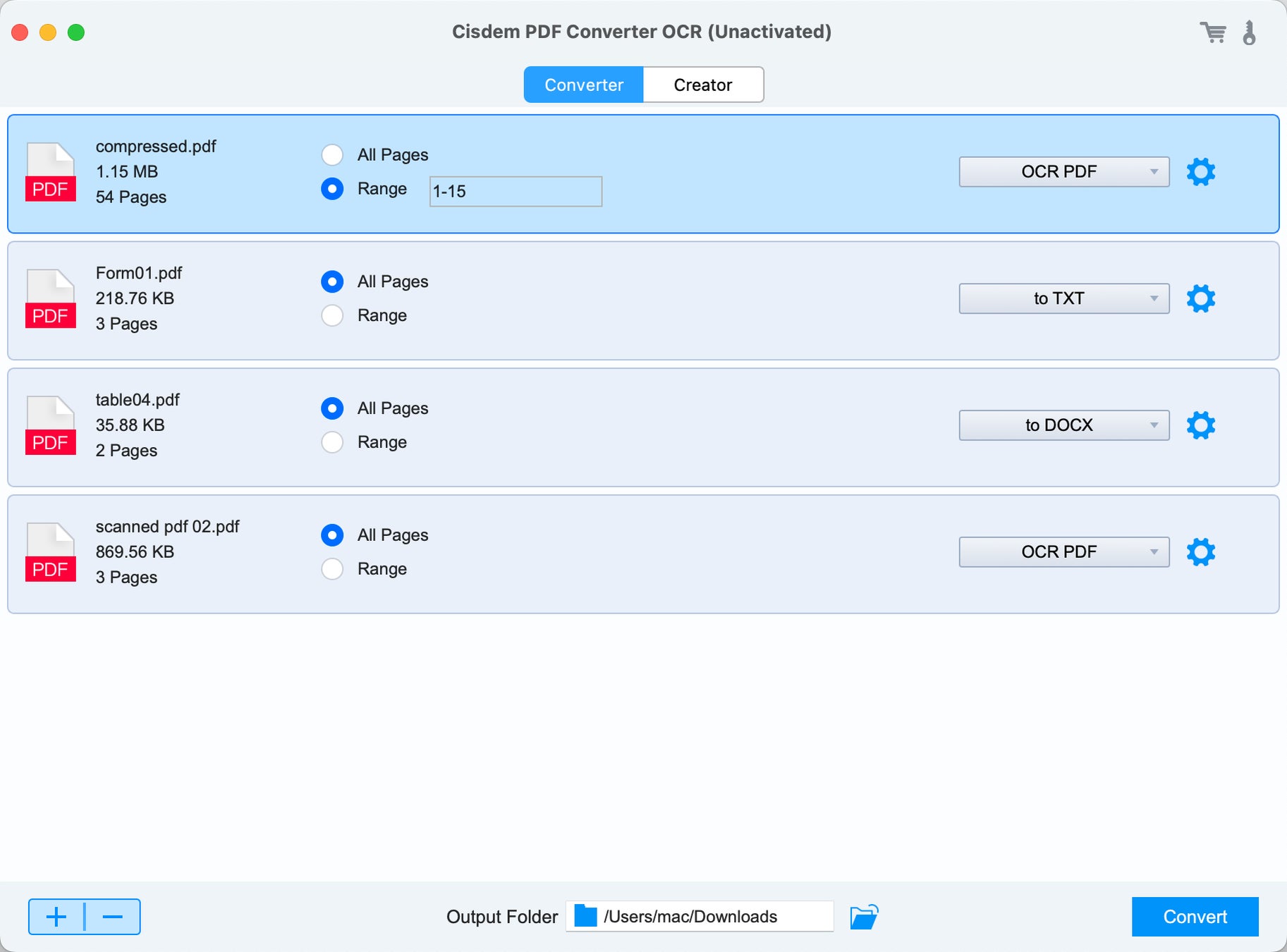Open OCR PDF format dropdown for compressed.pdf
The height and width of the screenshot is (952, 1287).
(1064, 172)
